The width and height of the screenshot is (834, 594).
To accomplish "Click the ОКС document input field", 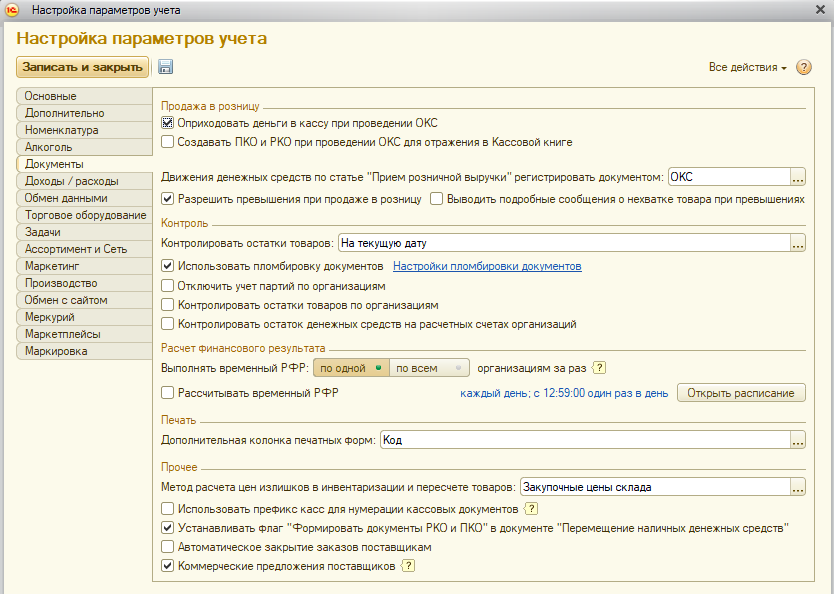I will click(729, 177).
